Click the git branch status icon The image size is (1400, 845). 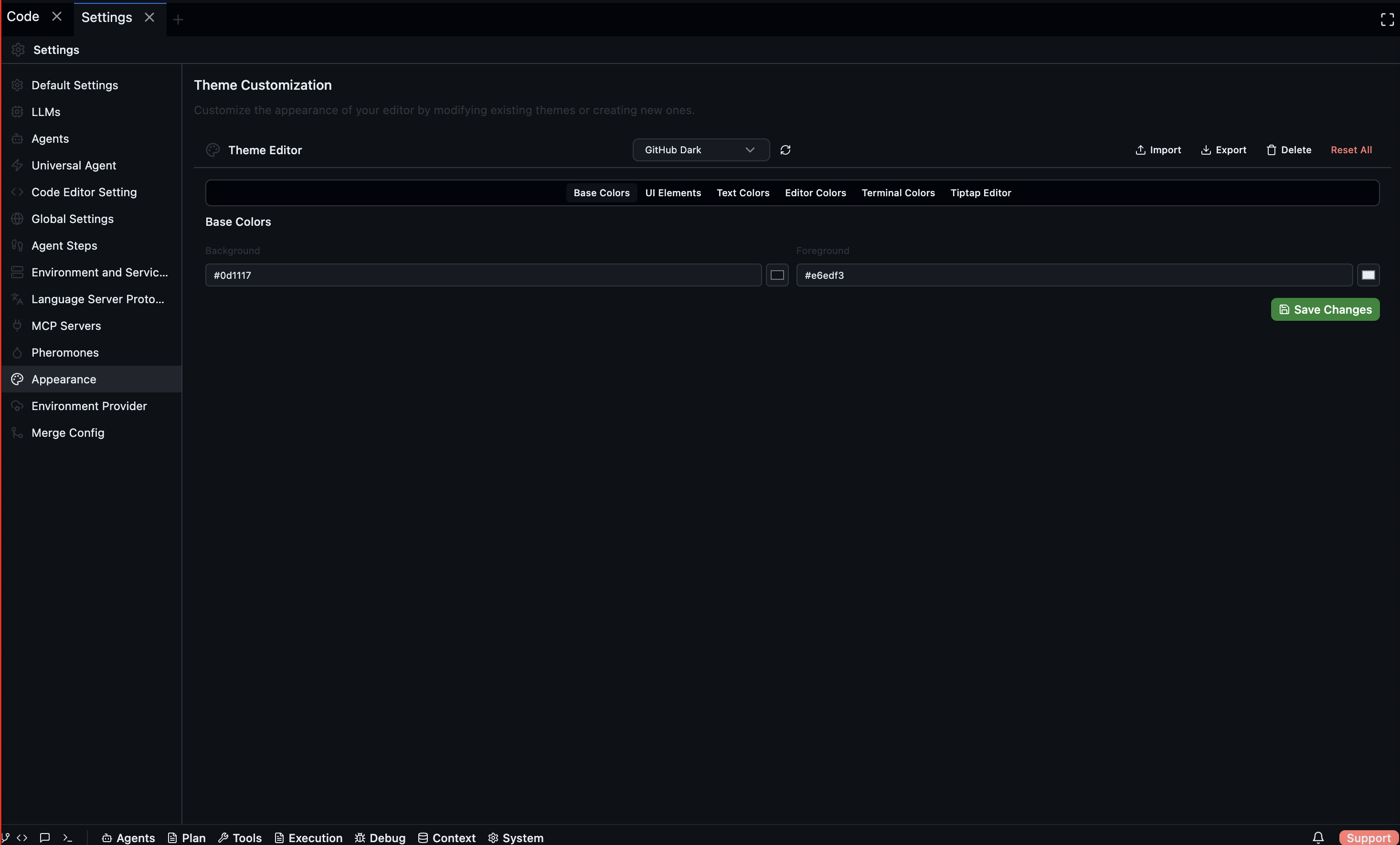pyautogui.click(x=6, y=838)
